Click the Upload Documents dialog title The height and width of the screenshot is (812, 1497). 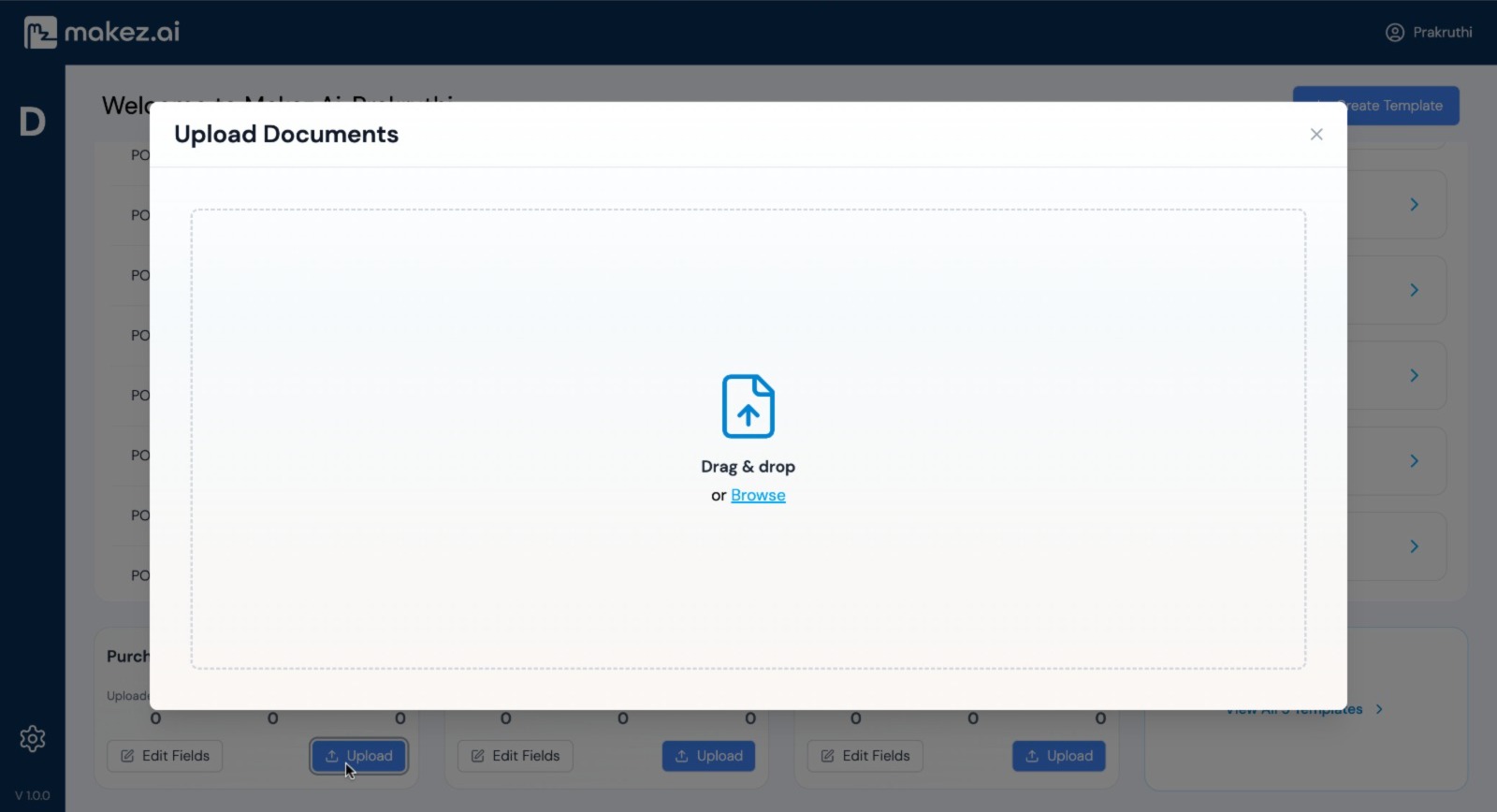[286, 135]
